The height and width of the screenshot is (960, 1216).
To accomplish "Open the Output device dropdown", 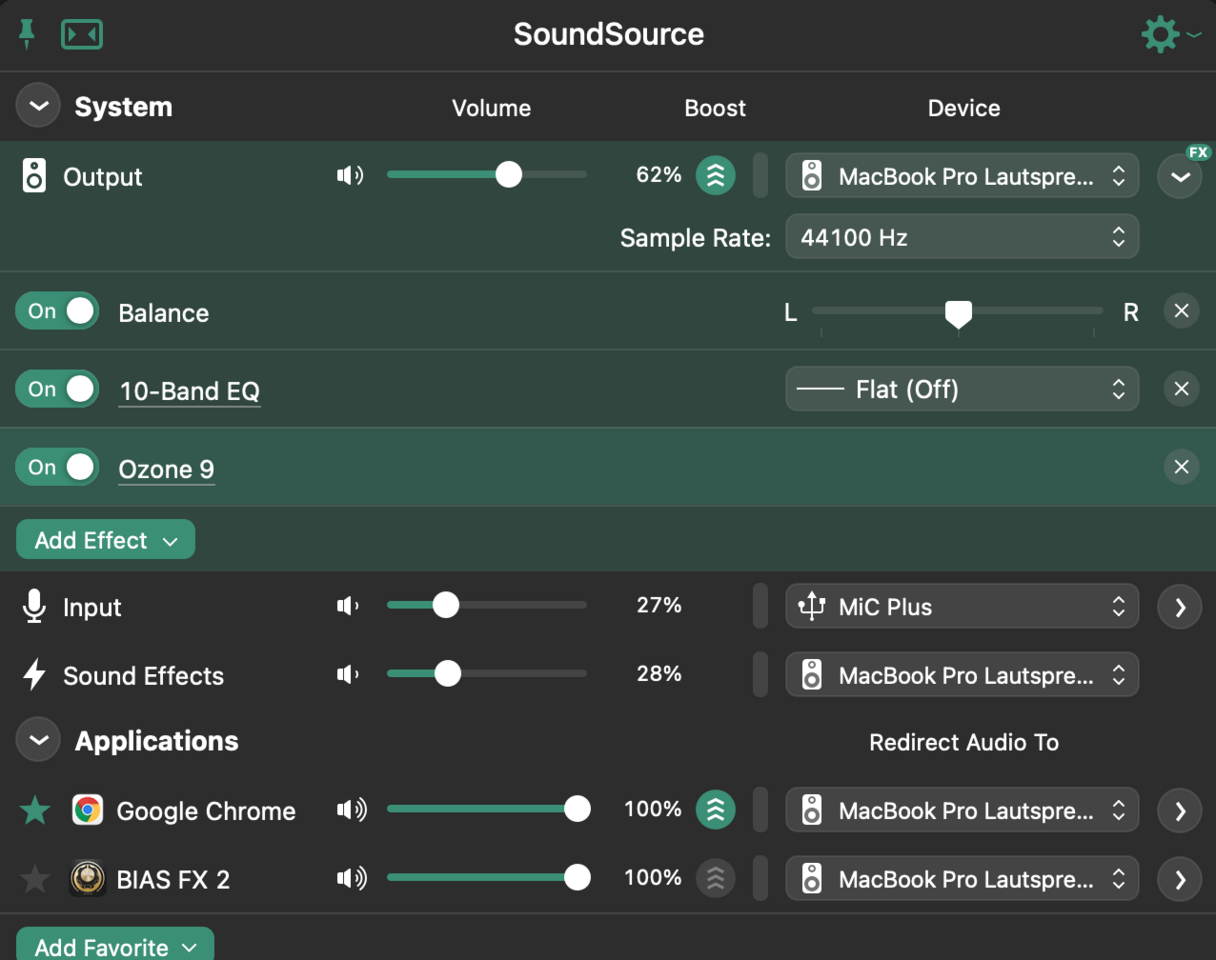I will coord(962,177).
